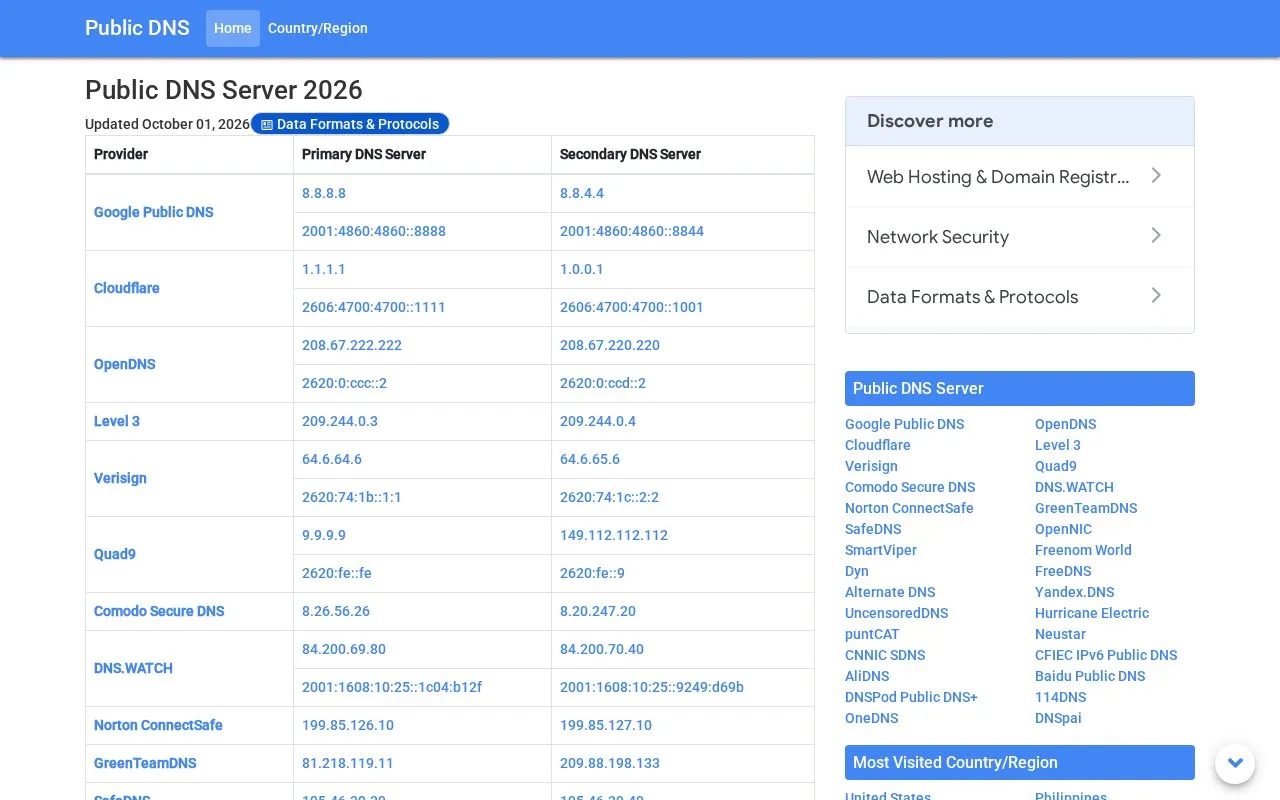Open the Country/Region tab
The width and height of the screenshot is (1280, 800).
(318, 28)
